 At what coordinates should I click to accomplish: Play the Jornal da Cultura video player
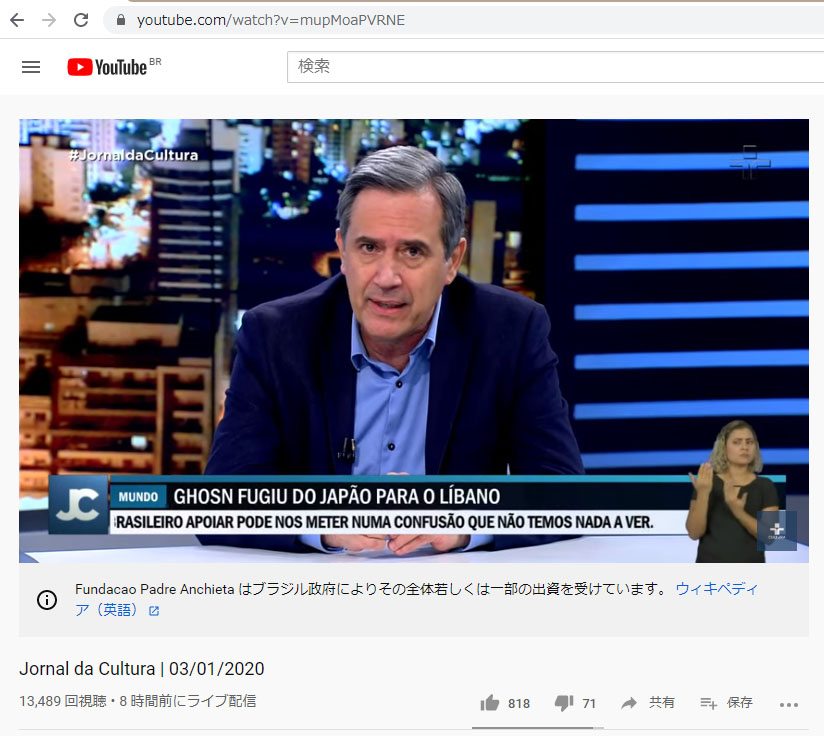pyautogui.click(x=414, y=340)
